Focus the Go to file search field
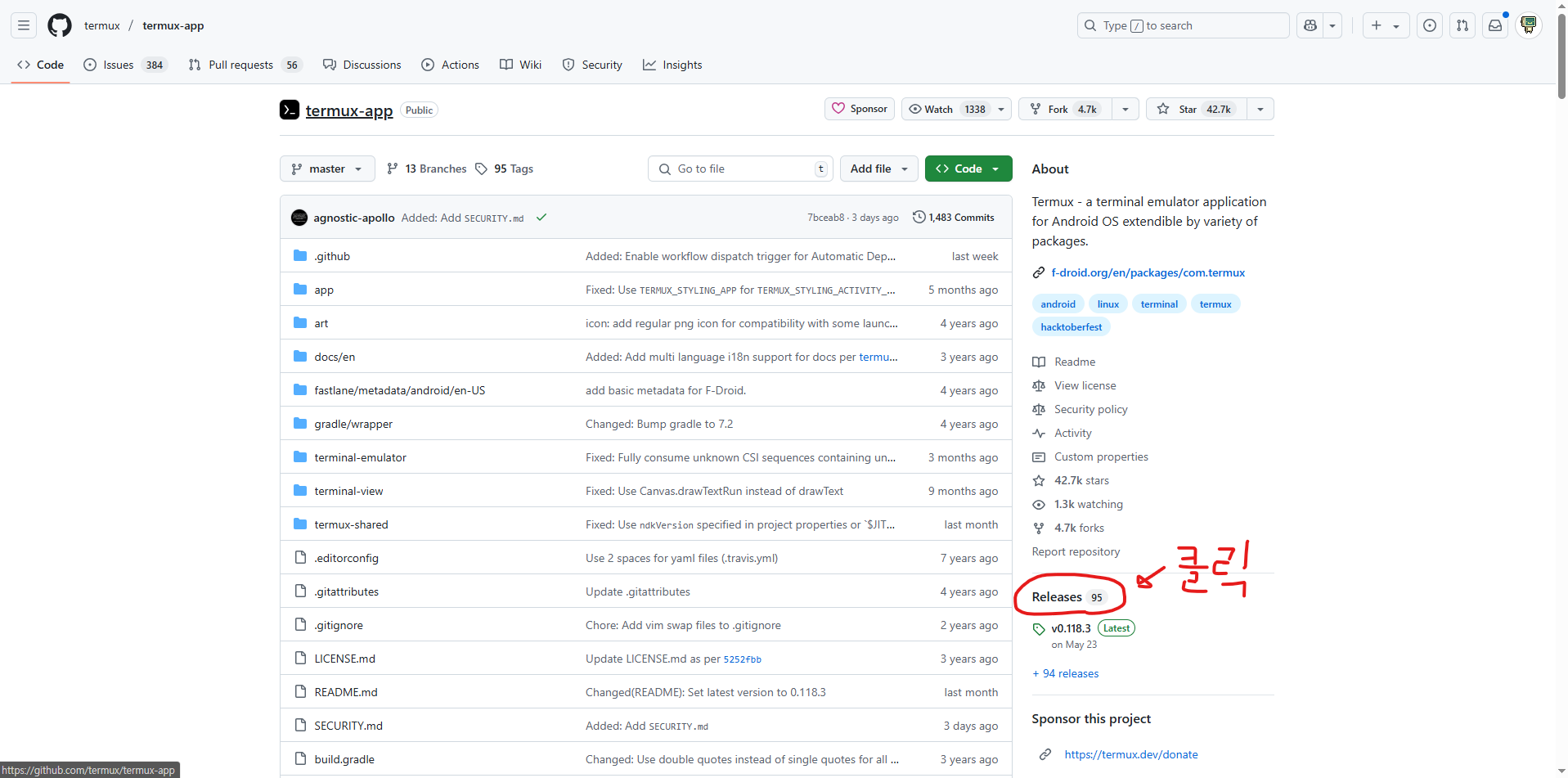 [741, 169]
